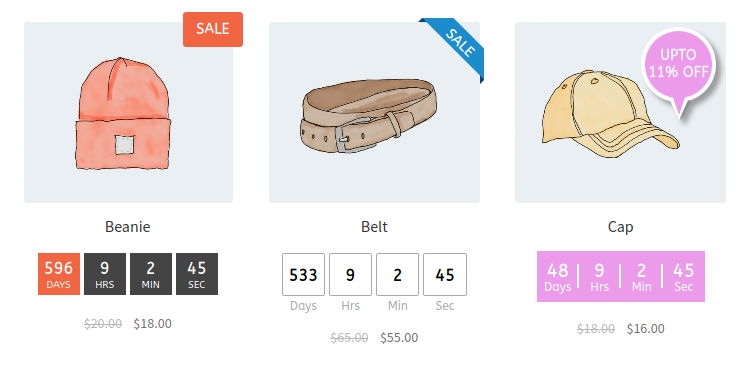Click the pink UPTO 11% OFF bubble

tap(678, 64)
